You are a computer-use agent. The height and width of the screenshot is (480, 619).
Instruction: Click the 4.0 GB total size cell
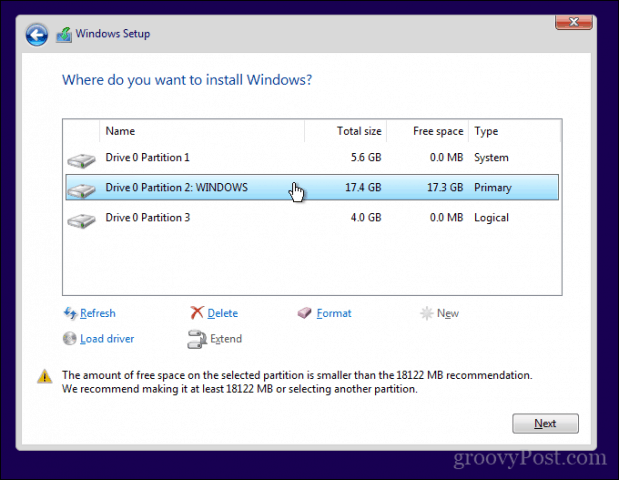click(x=366, y=218)
